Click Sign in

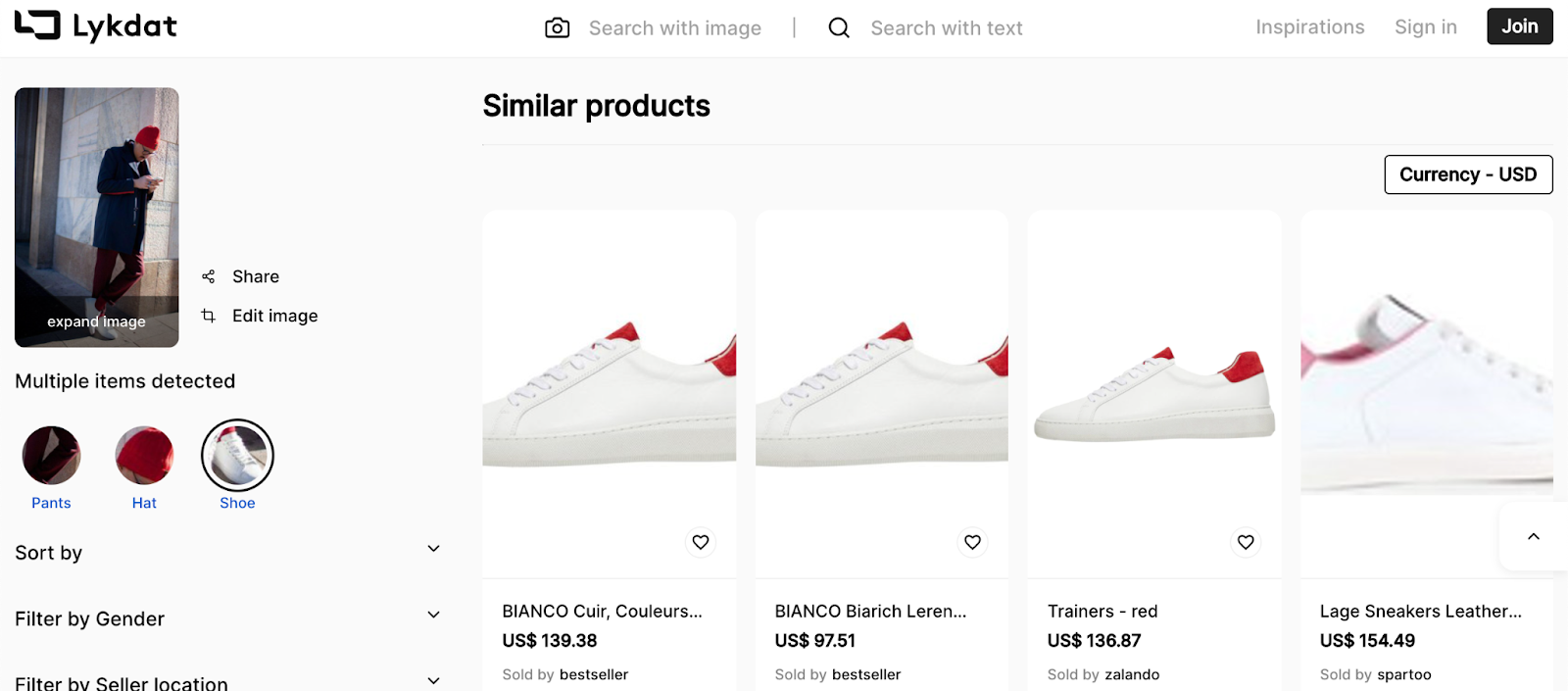1425,27
